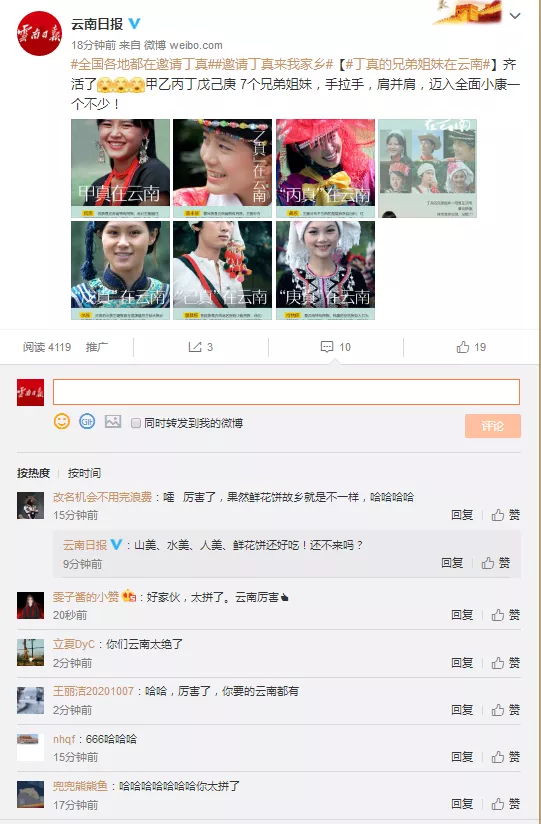
Task: Like the comment by 立夏DyC
Action: click(x=506, y=663)
